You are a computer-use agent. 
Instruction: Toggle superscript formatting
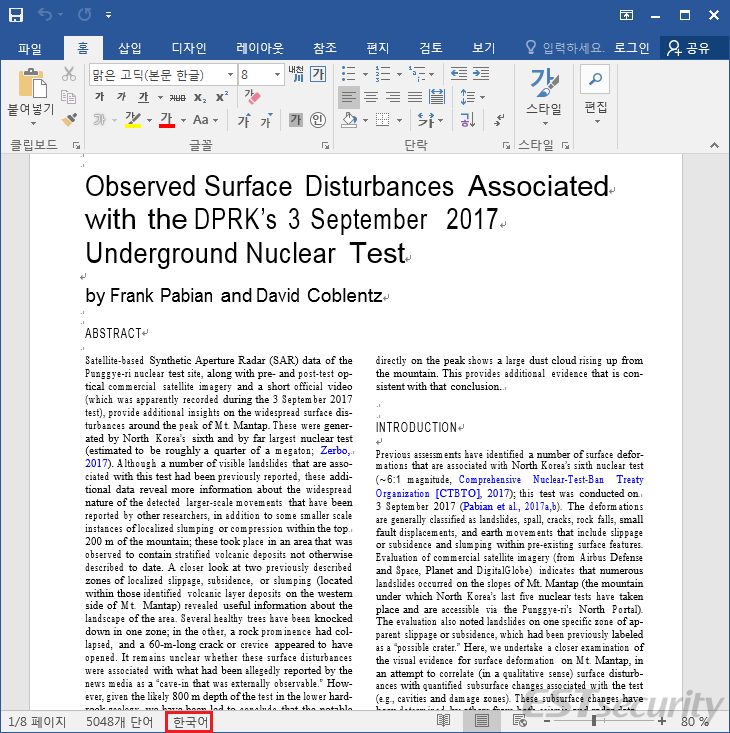pos(222,97)
